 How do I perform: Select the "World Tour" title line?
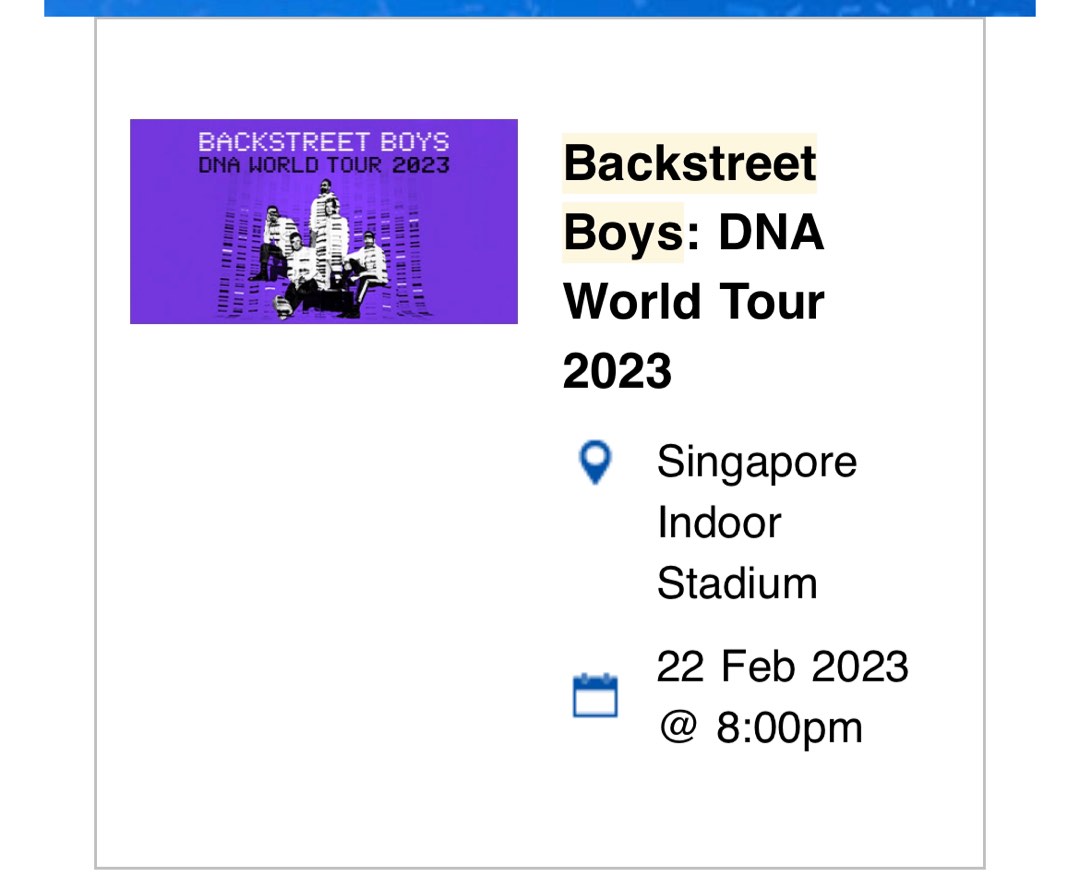693,302
